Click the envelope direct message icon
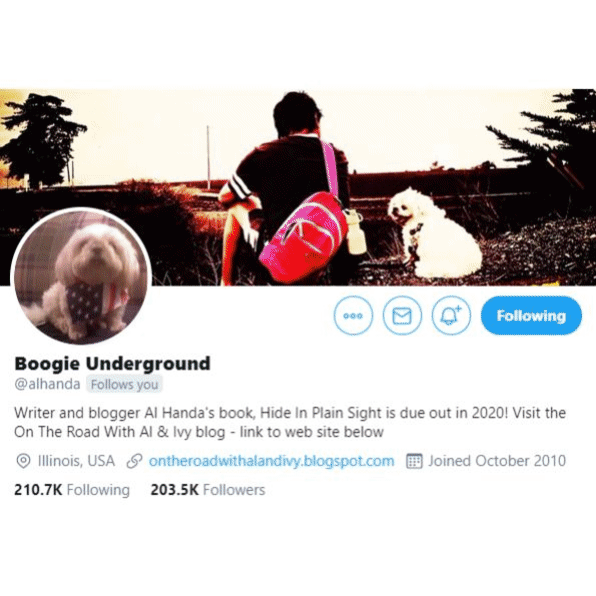 (x=402, y=315)
